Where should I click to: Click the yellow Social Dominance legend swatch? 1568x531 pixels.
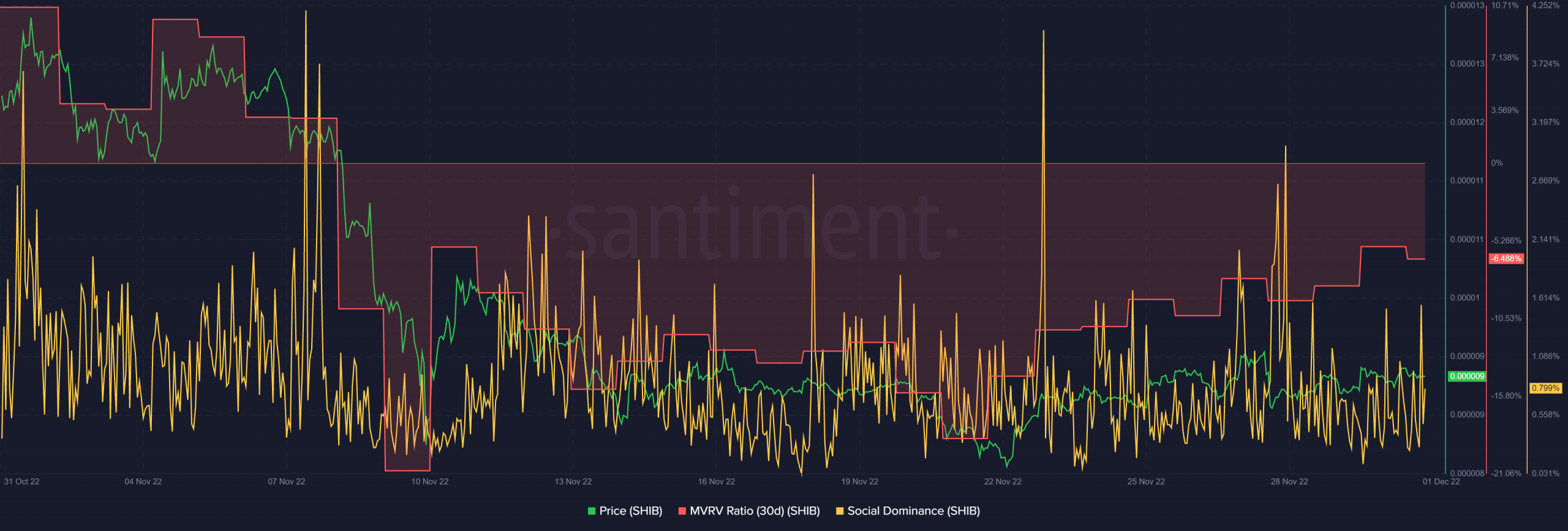tap(840, 511)
